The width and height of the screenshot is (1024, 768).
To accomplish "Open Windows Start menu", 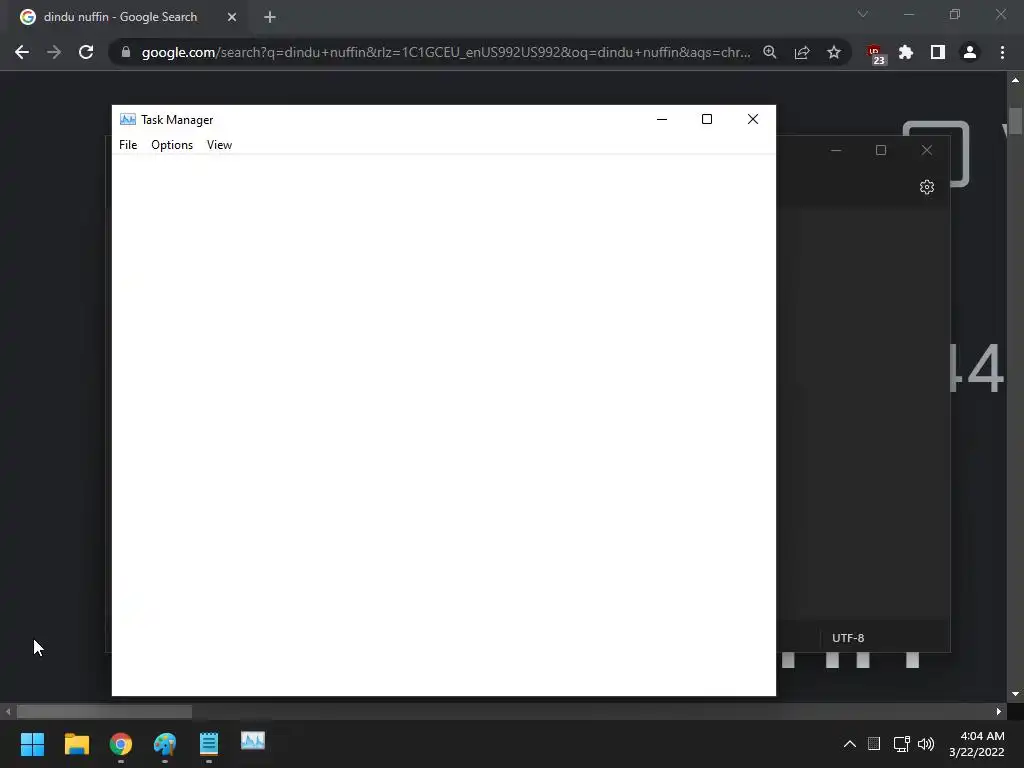I will tap(32, 744).
